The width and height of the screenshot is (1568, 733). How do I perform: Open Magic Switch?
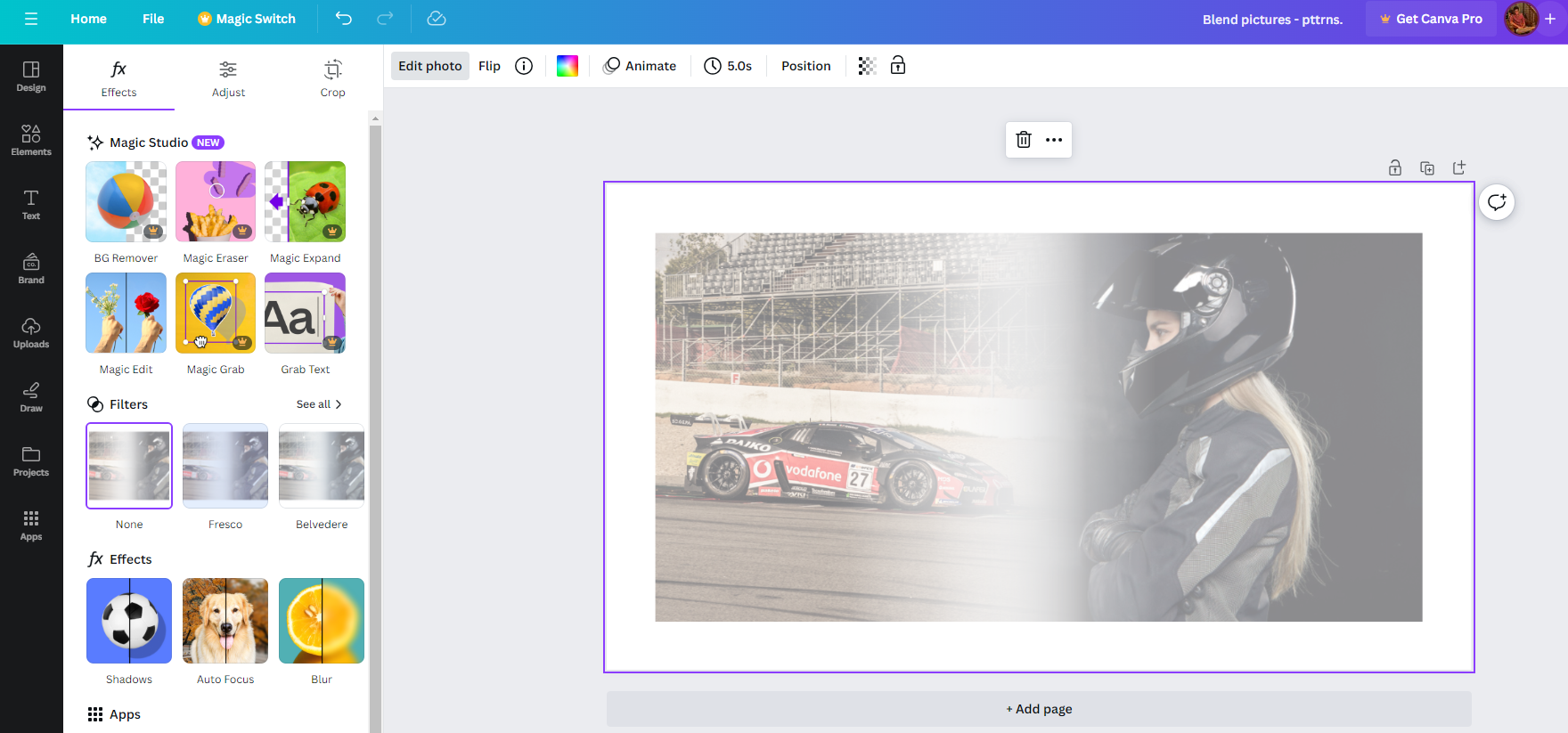[247, 19]
